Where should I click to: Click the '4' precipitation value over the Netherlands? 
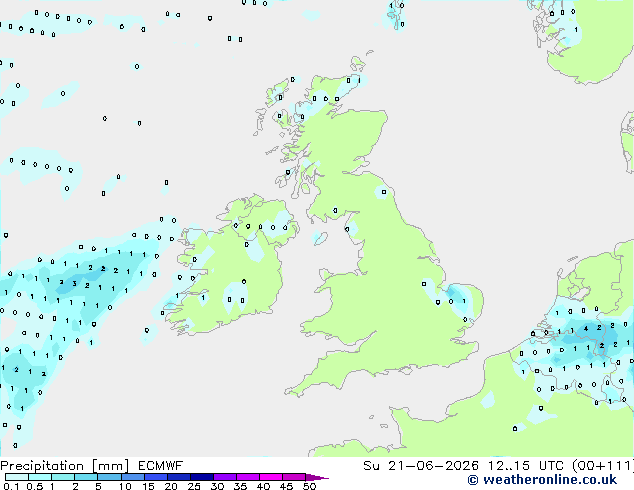point(586,329)
